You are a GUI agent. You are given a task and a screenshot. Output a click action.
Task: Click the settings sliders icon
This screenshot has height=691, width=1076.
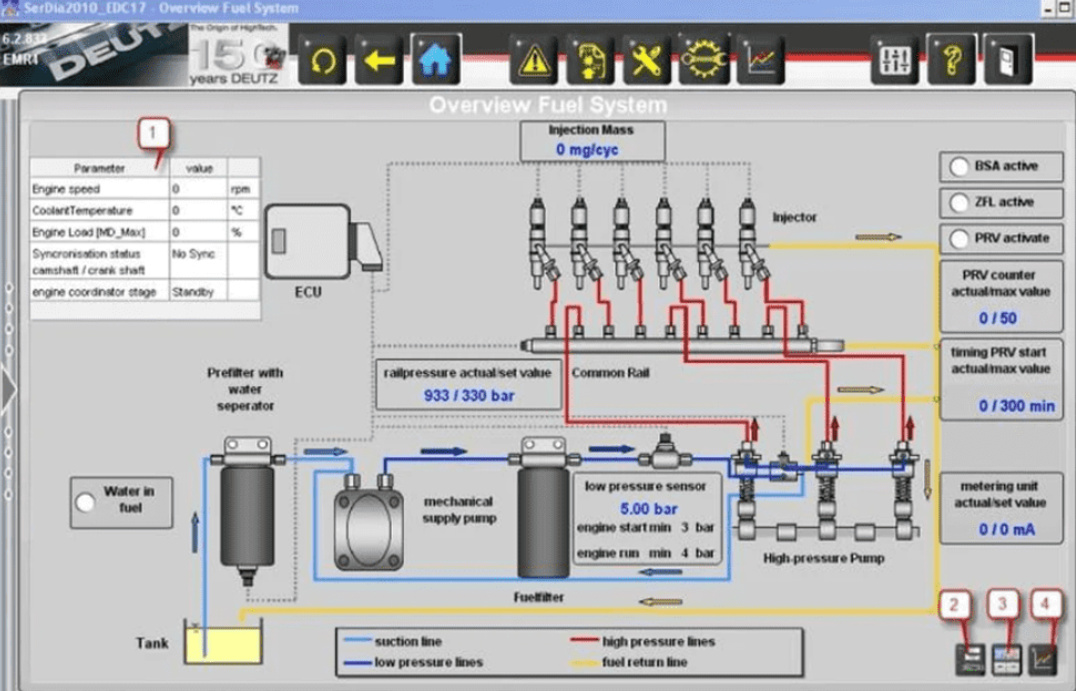point(896,60)
